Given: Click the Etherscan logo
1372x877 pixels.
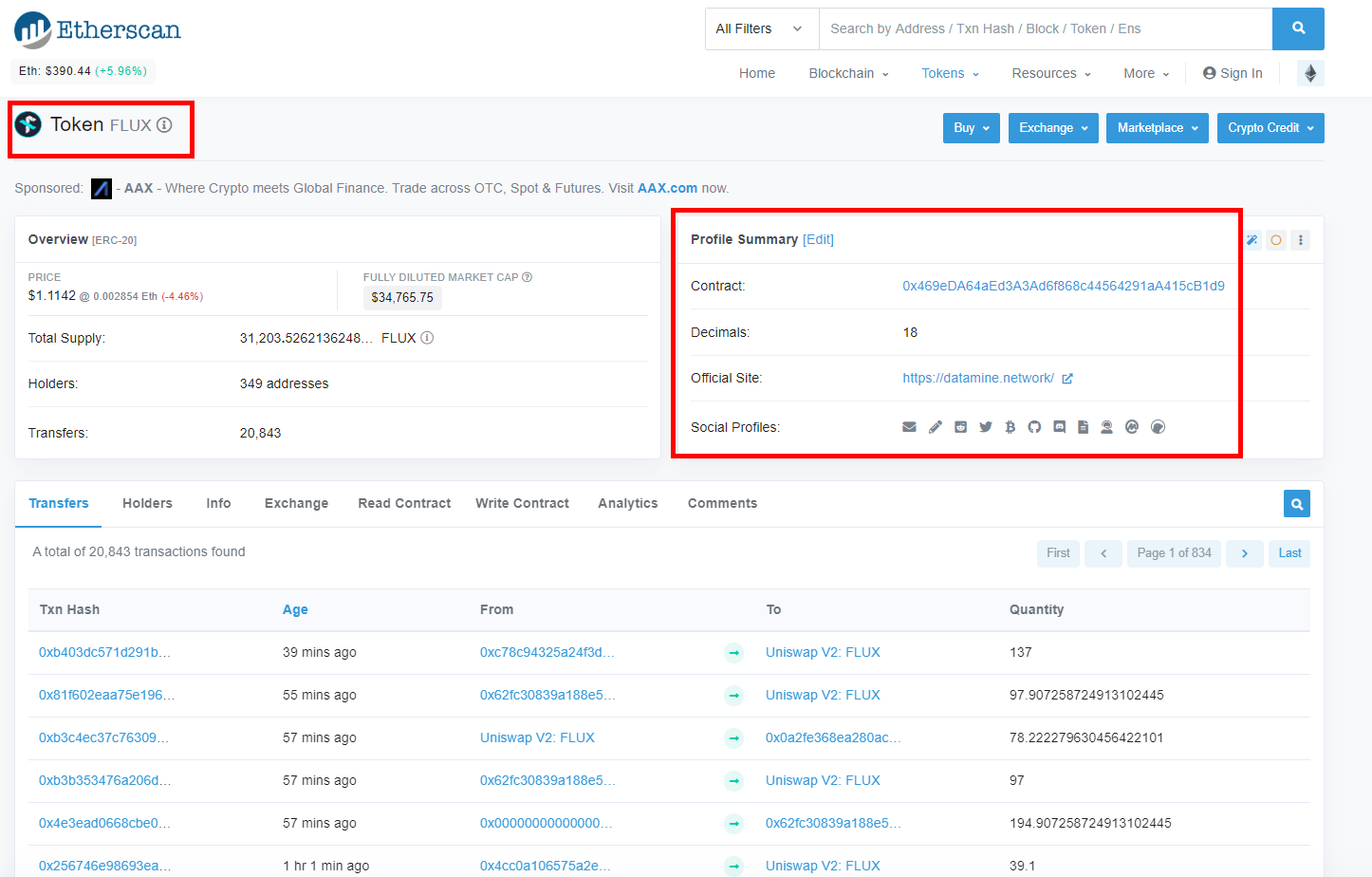Looking at the screenshot, I should (x=97, y=30).
